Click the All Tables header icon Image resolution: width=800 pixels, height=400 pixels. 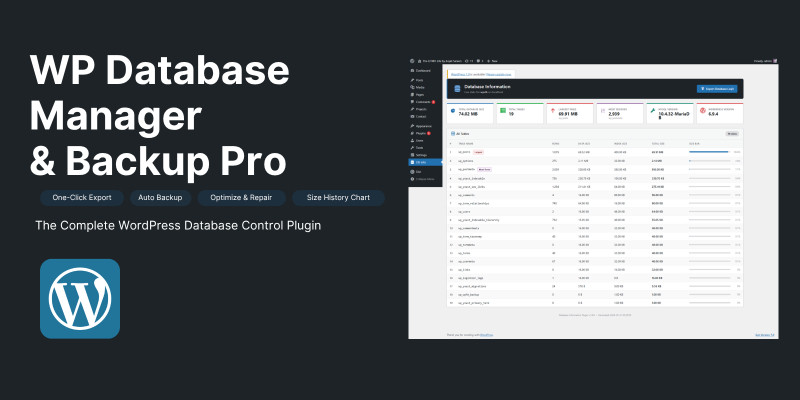(x=453, y=134)
